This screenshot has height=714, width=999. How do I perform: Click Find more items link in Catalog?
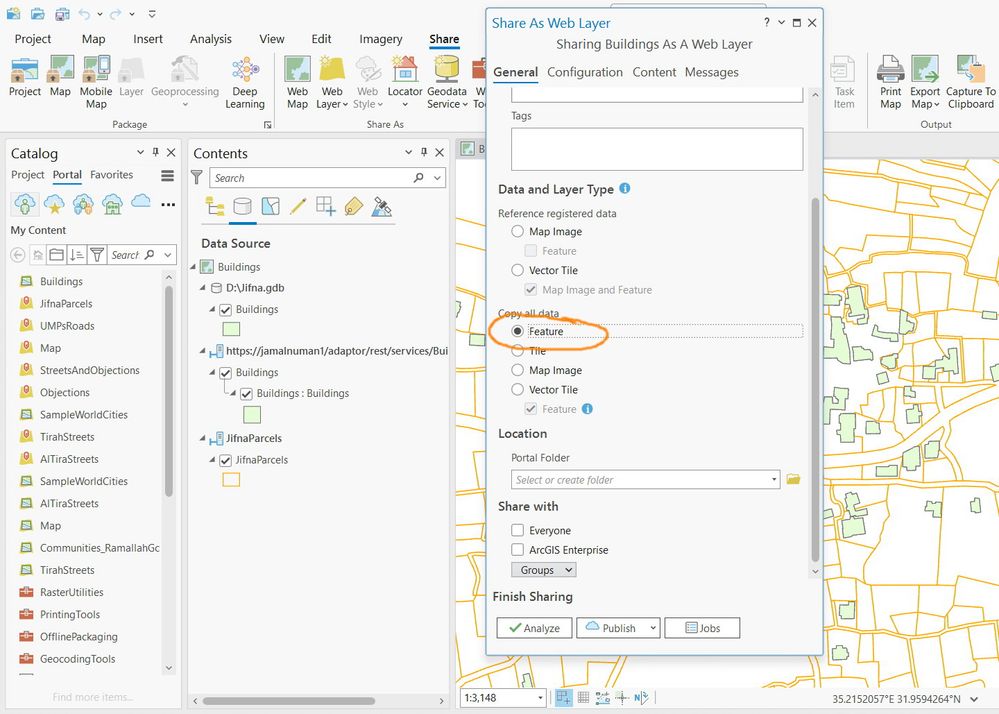pos(93,697)
